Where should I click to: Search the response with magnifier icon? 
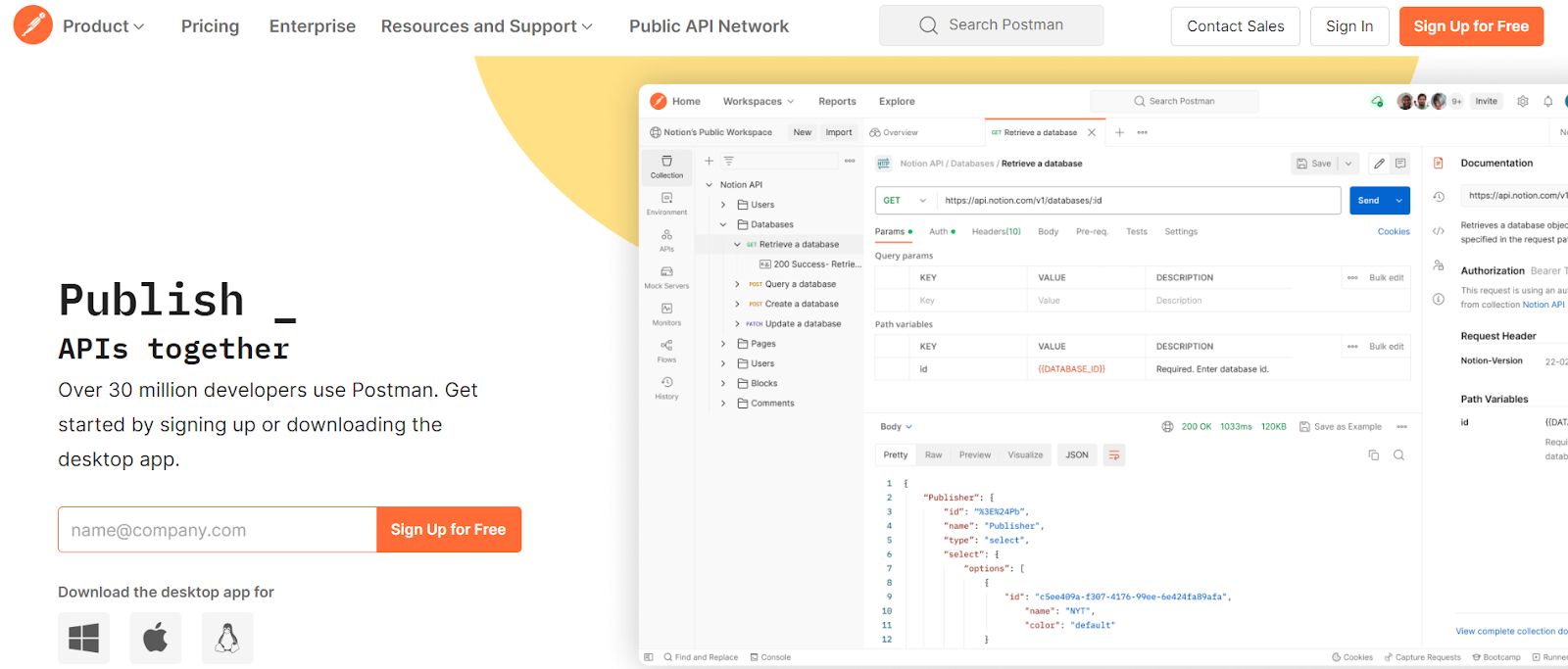[x=1399, y=454]
